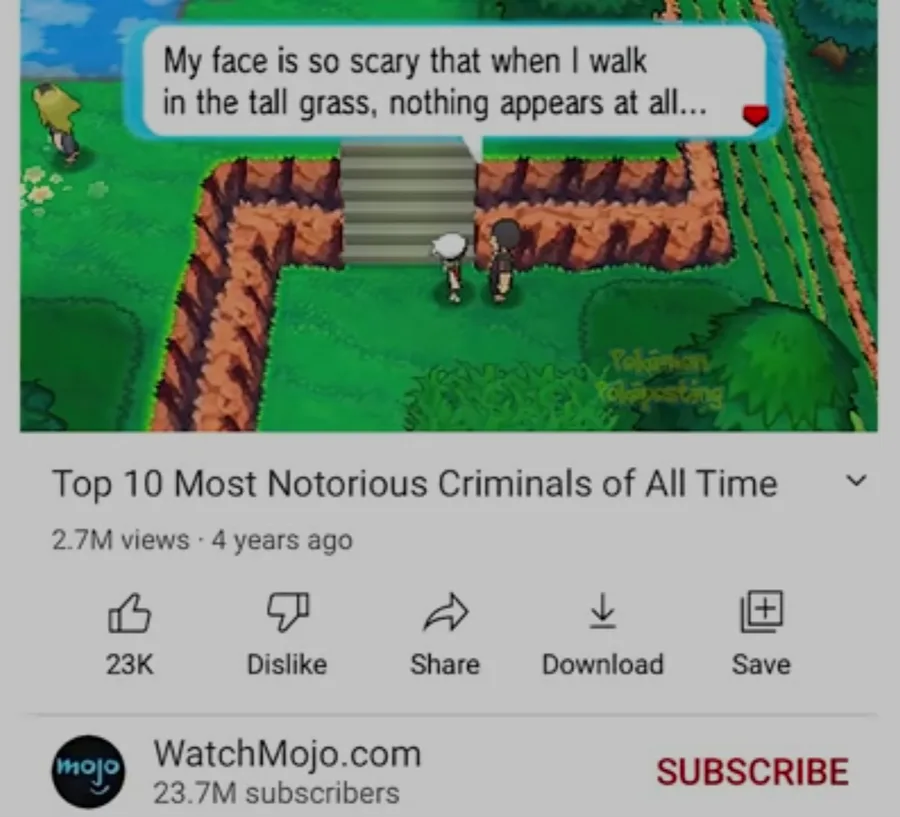Open the WatchMojo.com channel name link

click(287, 753)
